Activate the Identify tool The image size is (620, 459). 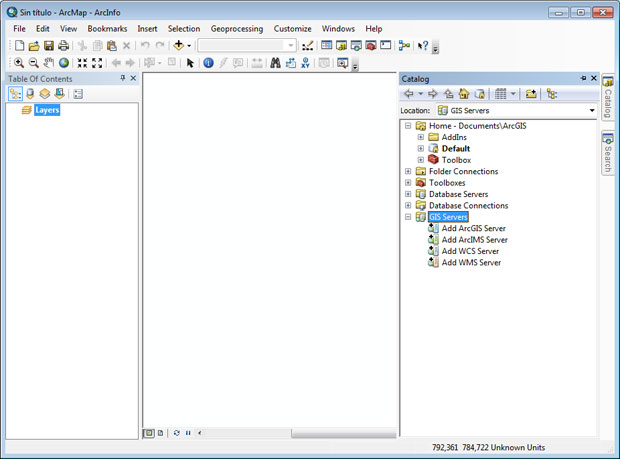(x=208, y=63)
